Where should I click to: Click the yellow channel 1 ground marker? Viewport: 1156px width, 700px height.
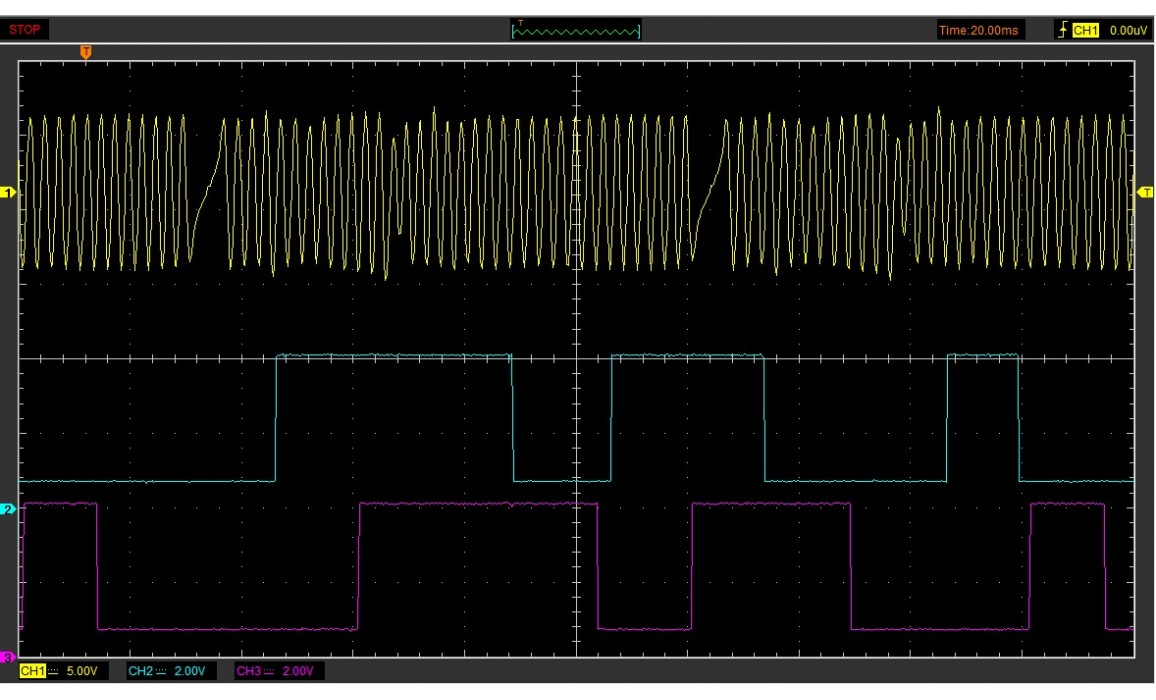pos(10,192)
